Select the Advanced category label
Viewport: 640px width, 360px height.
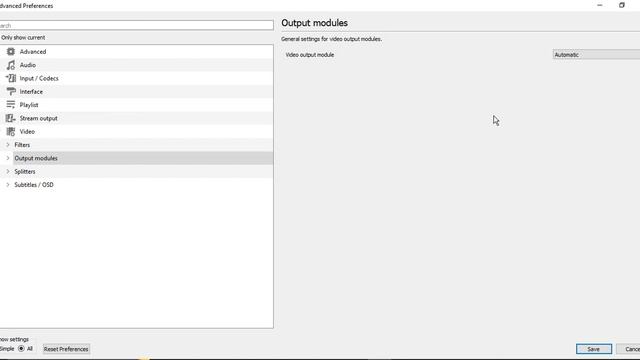(x=33, y=52)
